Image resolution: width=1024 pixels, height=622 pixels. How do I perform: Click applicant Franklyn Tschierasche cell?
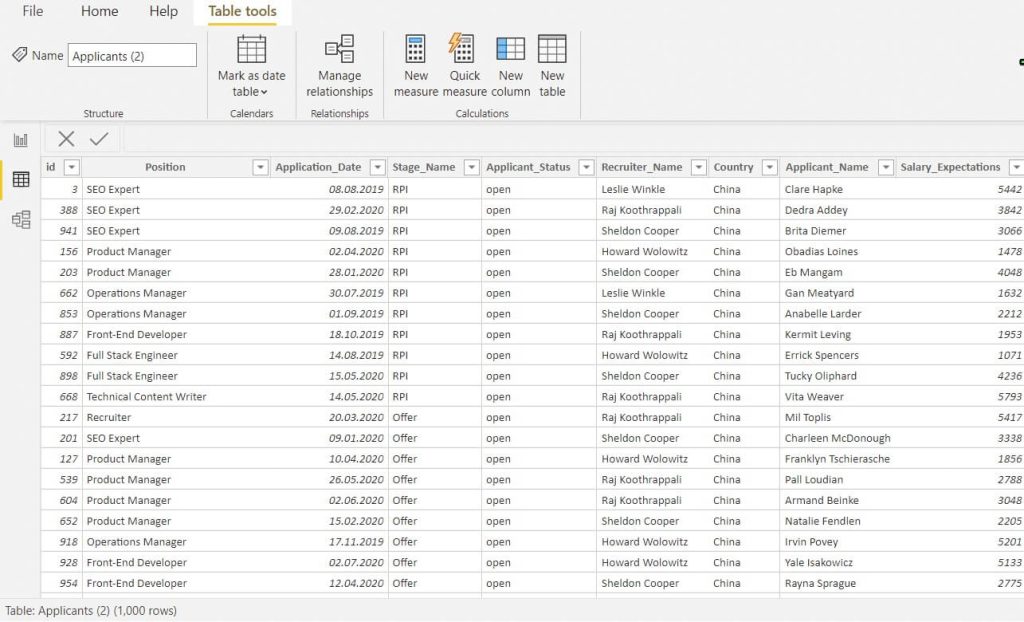(837, 459)
